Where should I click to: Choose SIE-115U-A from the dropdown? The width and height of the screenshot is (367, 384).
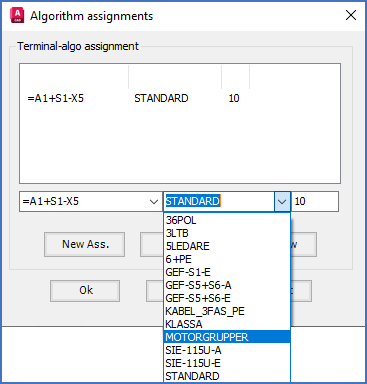[x=227, y=350]
